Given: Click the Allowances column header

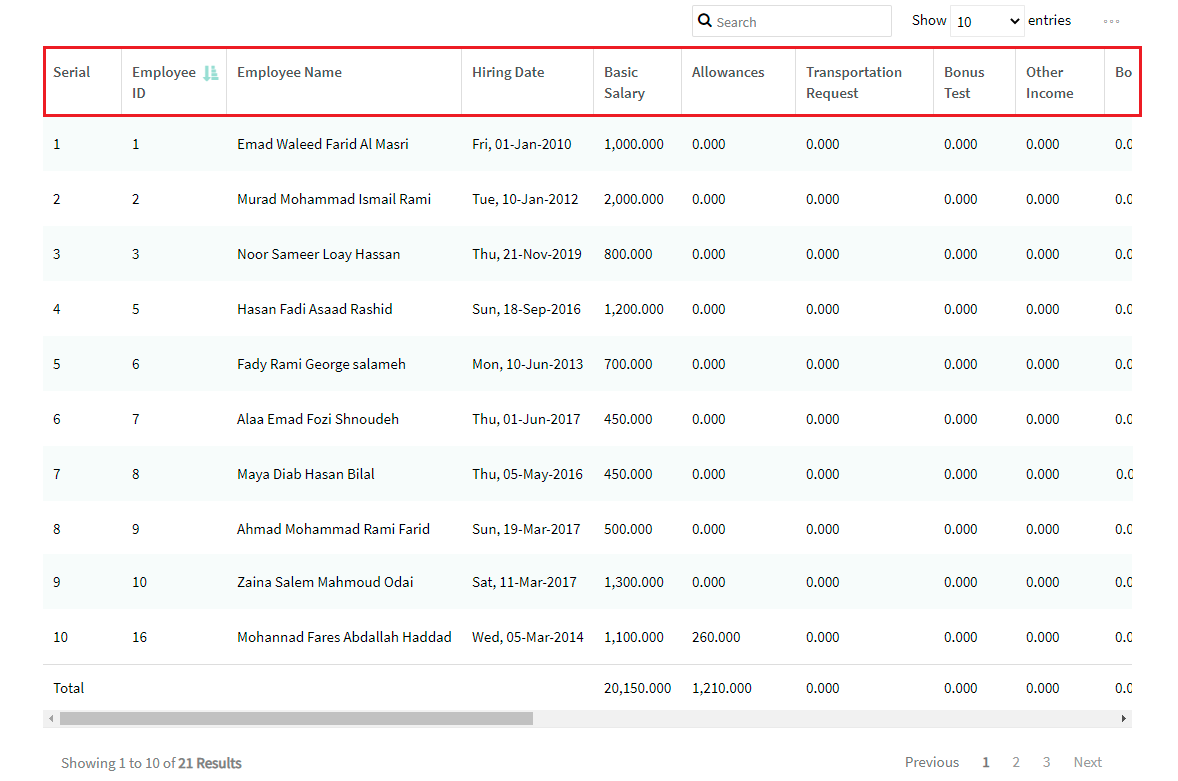Looking at the screenshot, I should (x=728, y=72).
